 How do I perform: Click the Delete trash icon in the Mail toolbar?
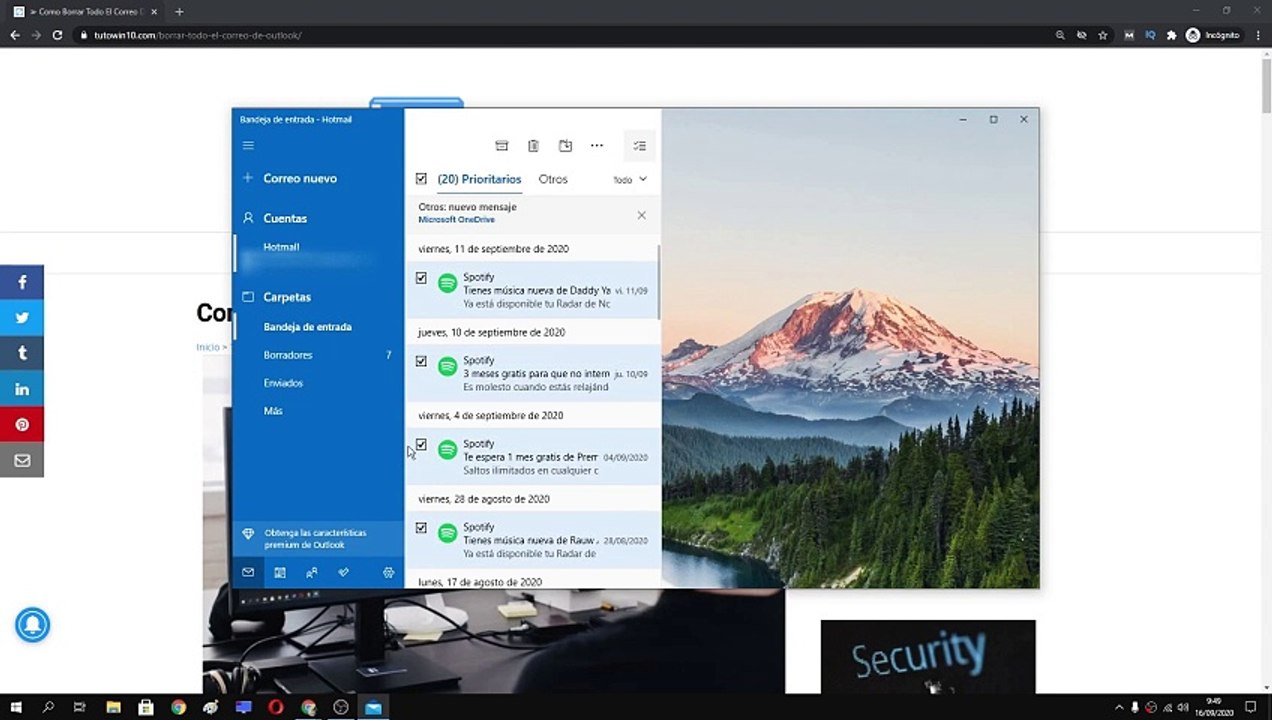pos(534,146)
